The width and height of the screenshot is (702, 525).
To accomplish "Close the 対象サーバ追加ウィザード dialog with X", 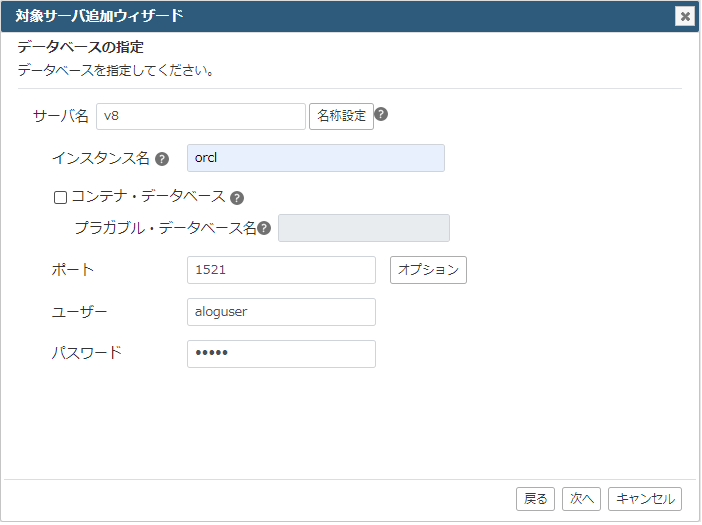I will click(685, 17).
